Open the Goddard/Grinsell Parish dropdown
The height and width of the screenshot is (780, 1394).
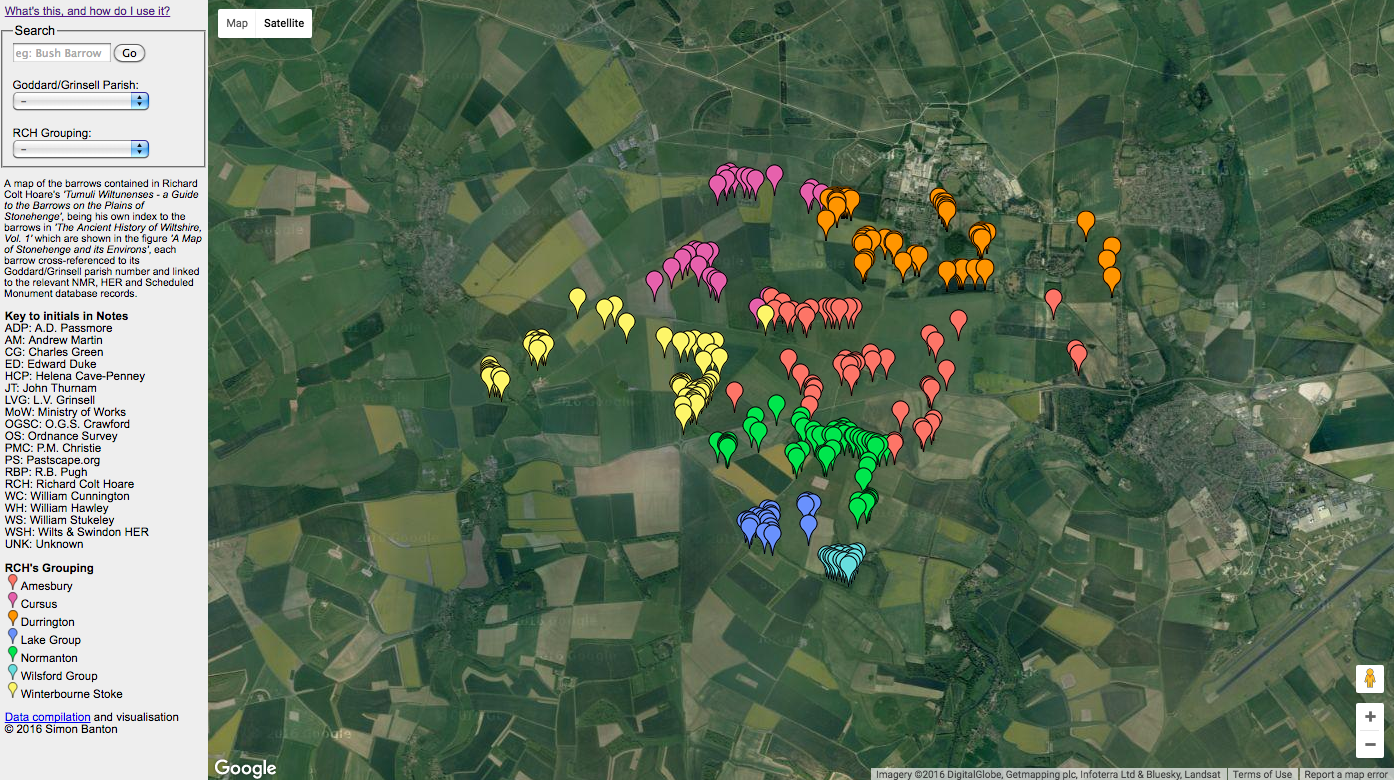80,100
